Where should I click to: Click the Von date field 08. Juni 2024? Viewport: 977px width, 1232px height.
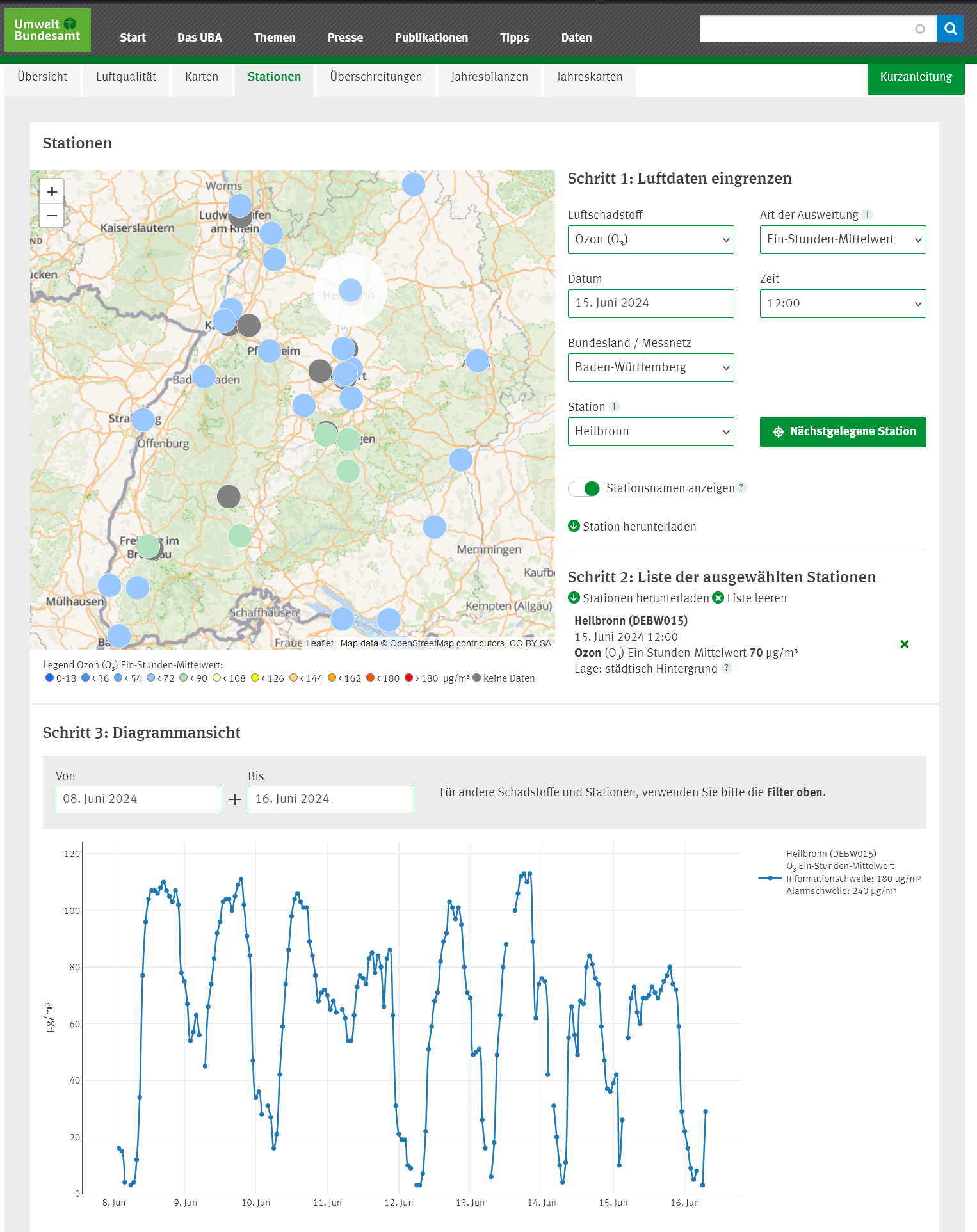point(138,799)
